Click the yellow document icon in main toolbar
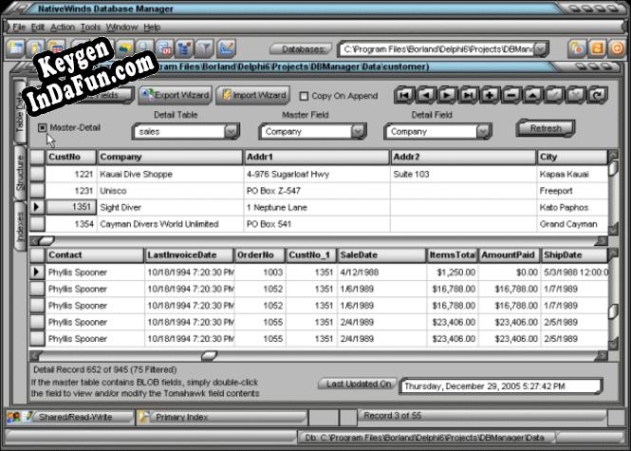The image size is (631, 451). [36, 49]
